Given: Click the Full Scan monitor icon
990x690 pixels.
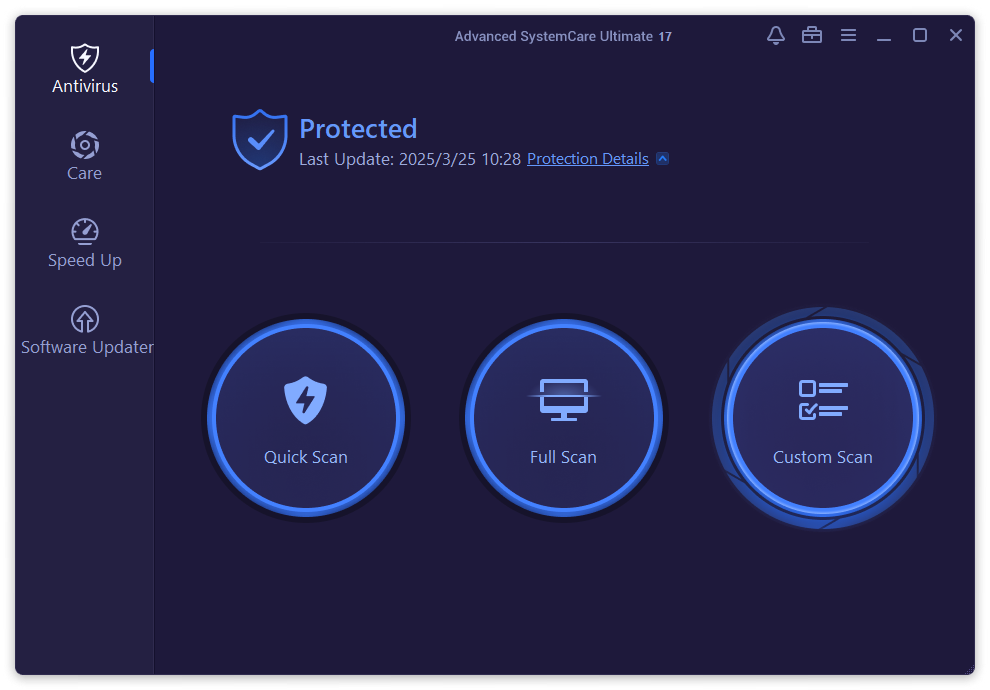Looking at the screenshot, I should pos(563,399).
